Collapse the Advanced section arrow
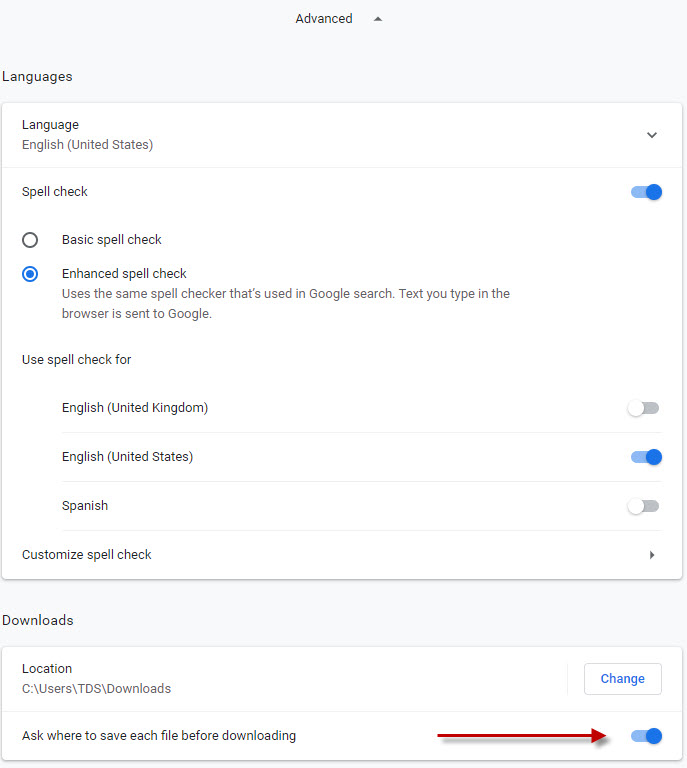Viewport: 687px width, 768px height. [378, 19]
